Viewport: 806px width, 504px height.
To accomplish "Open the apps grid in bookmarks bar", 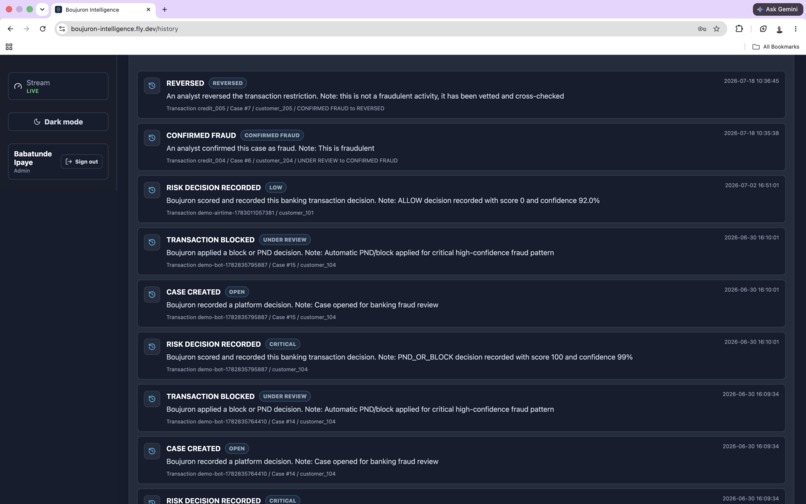I will click(9, 47).
